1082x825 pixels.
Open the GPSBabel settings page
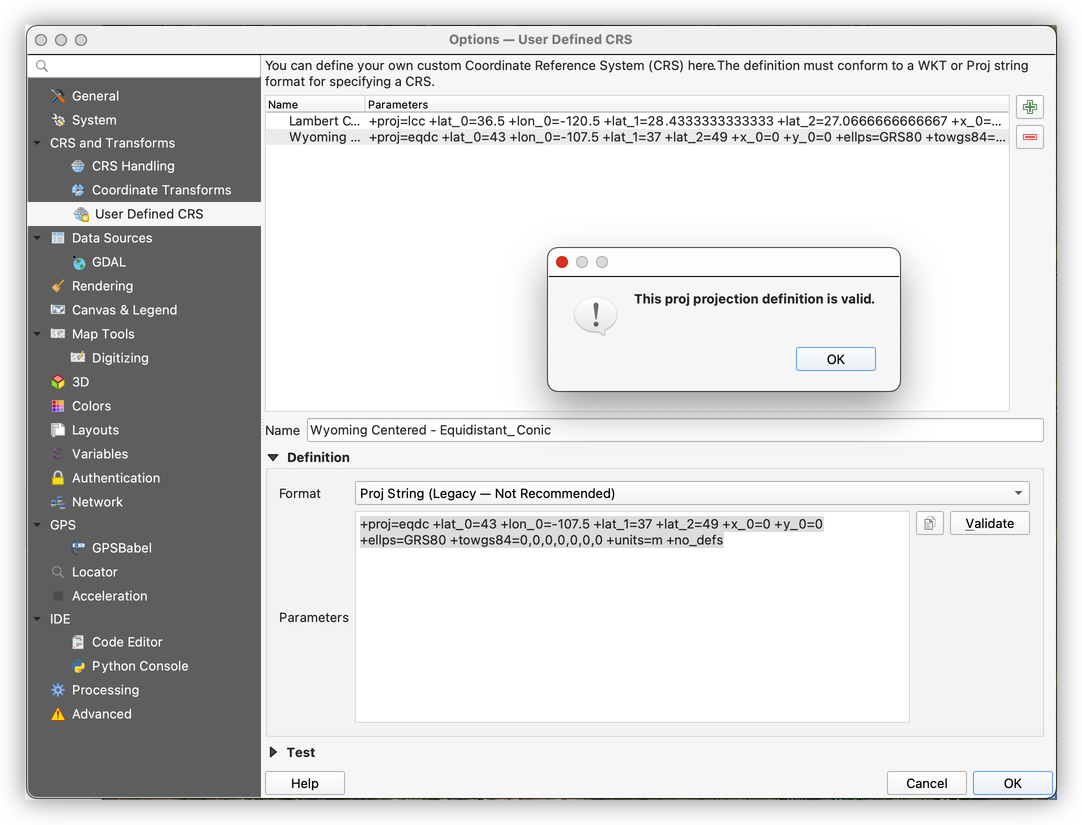[121, 548]
